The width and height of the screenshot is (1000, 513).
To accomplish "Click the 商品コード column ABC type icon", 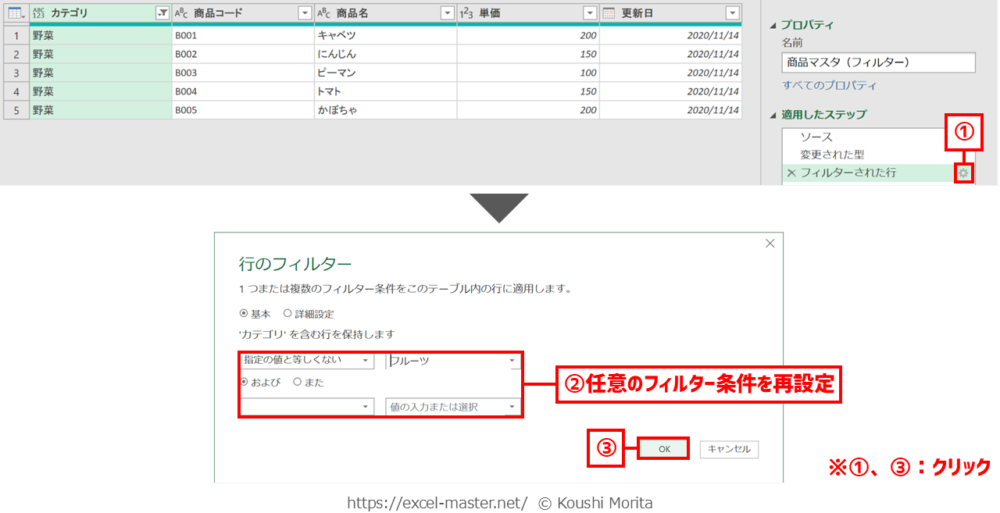I will [x=181, y=13].
